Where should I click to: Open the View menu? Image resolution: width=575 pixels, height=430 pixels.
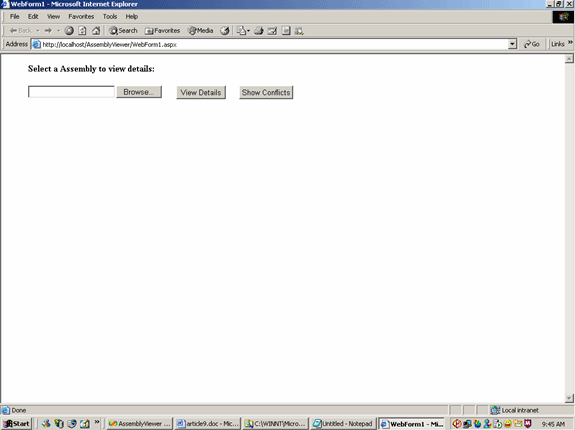53,16
